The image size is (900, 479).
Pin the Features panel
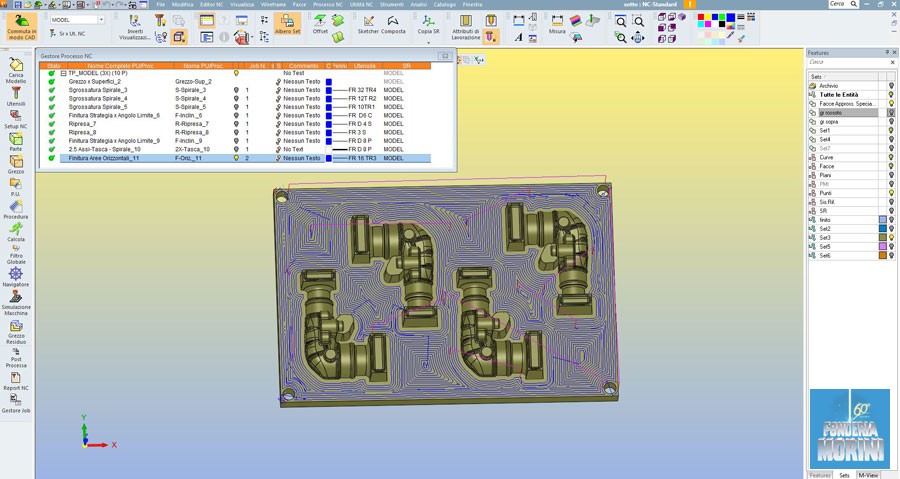click(x=887, y=52)
